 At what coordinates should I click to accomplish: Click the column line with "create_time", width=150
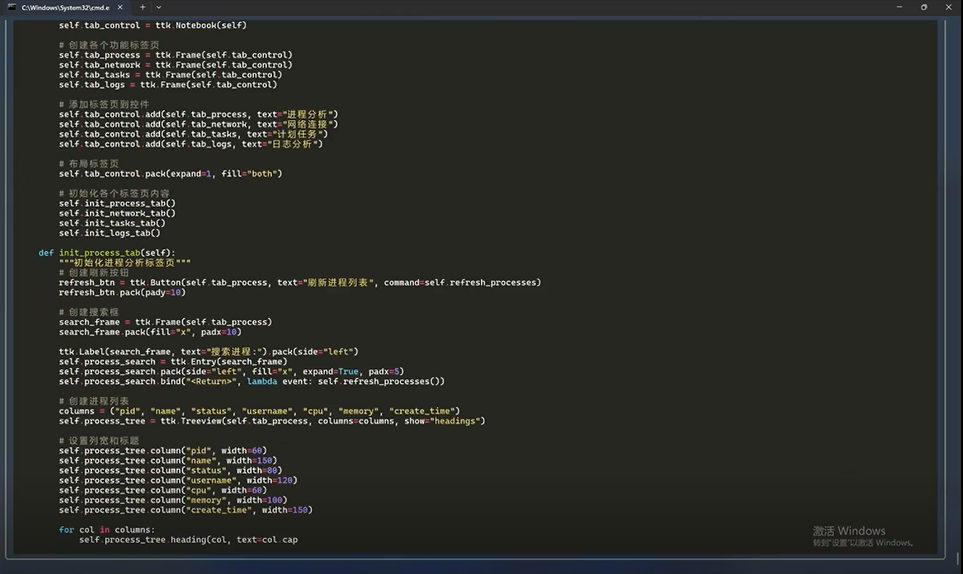(185, 510)
